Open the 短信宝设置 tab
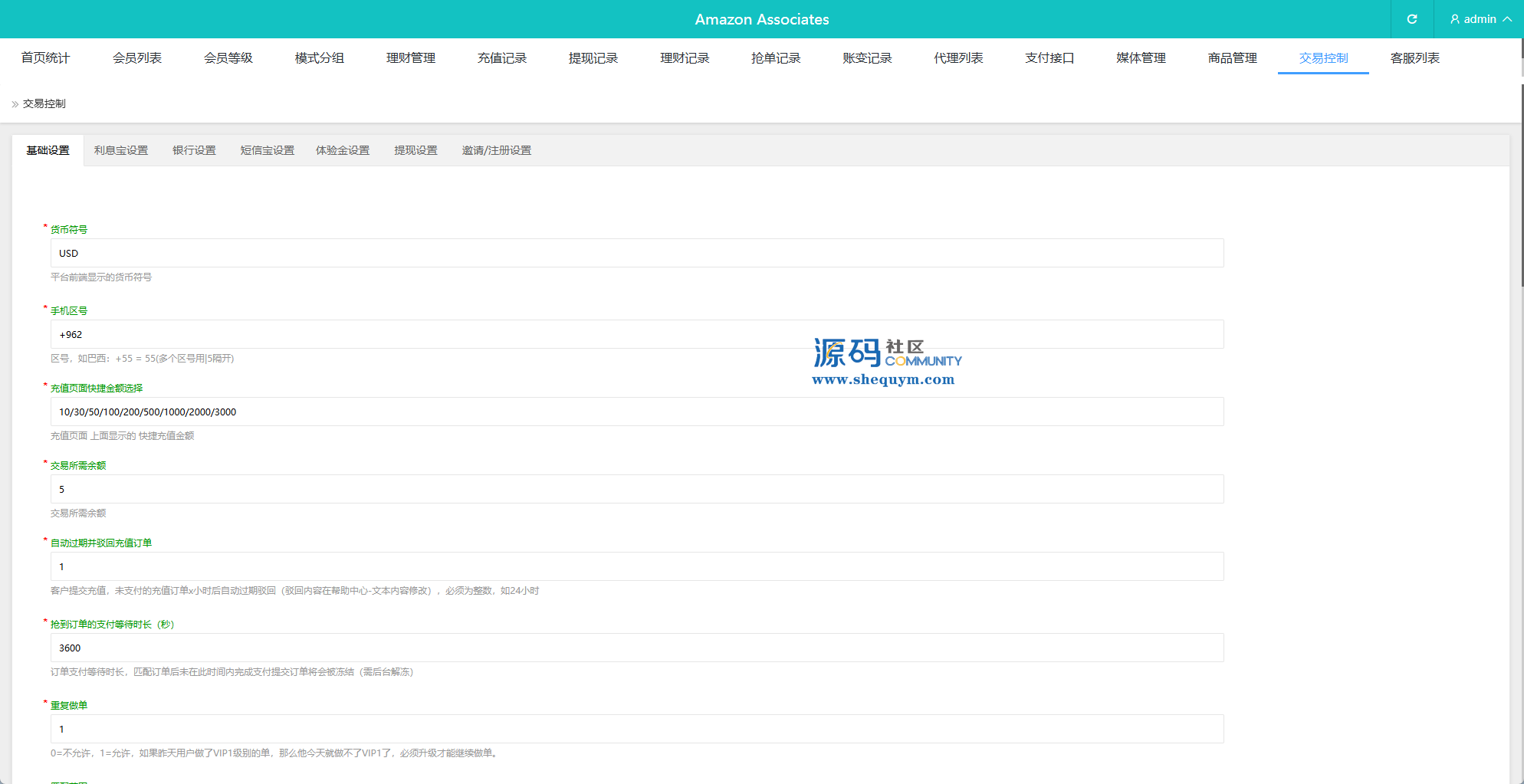Image resolution: width=1524 pixels, height=784 pixels. pos(267,151)
